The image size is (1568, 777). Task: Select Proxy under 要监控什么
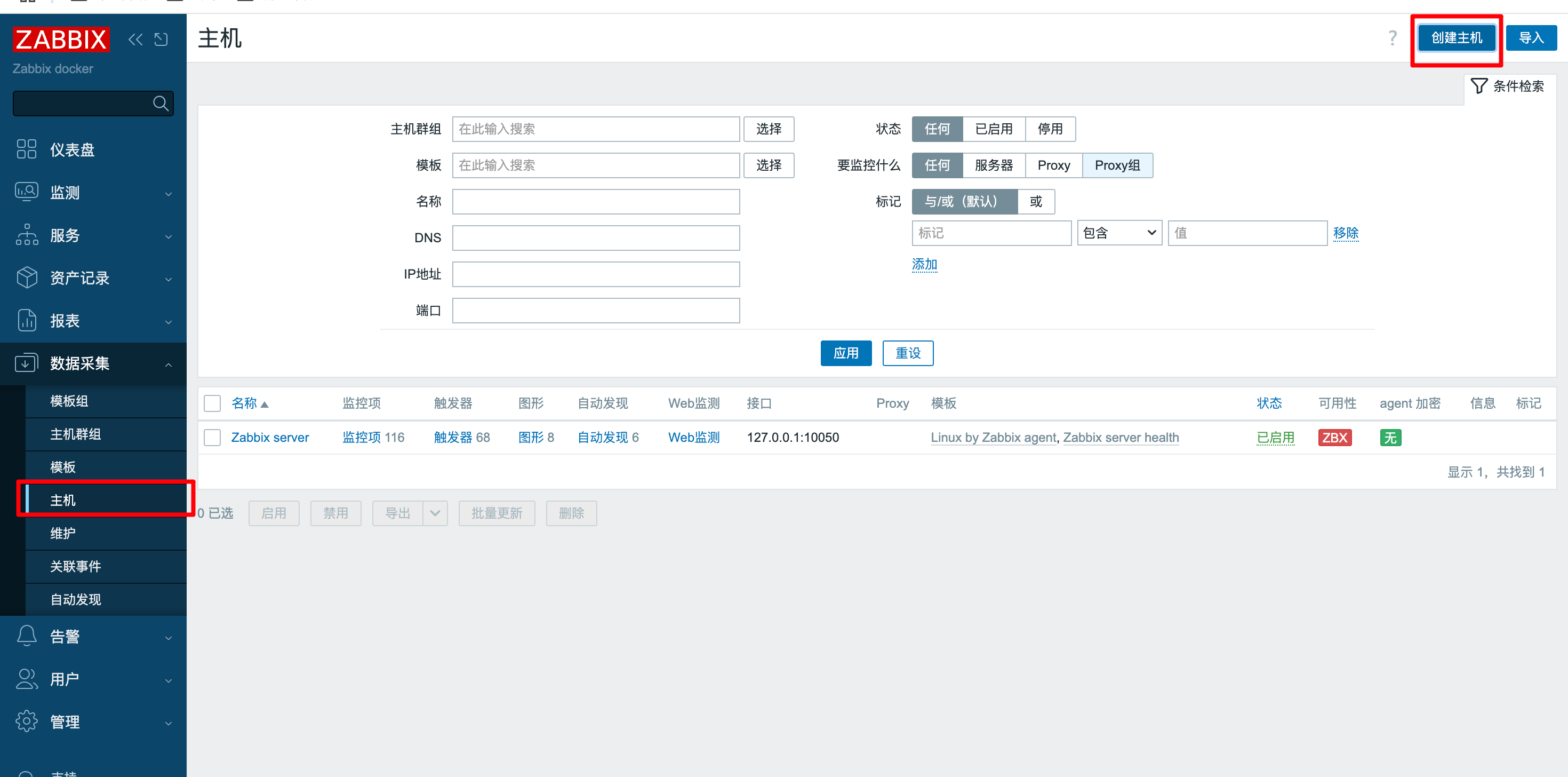[1054, 165]
